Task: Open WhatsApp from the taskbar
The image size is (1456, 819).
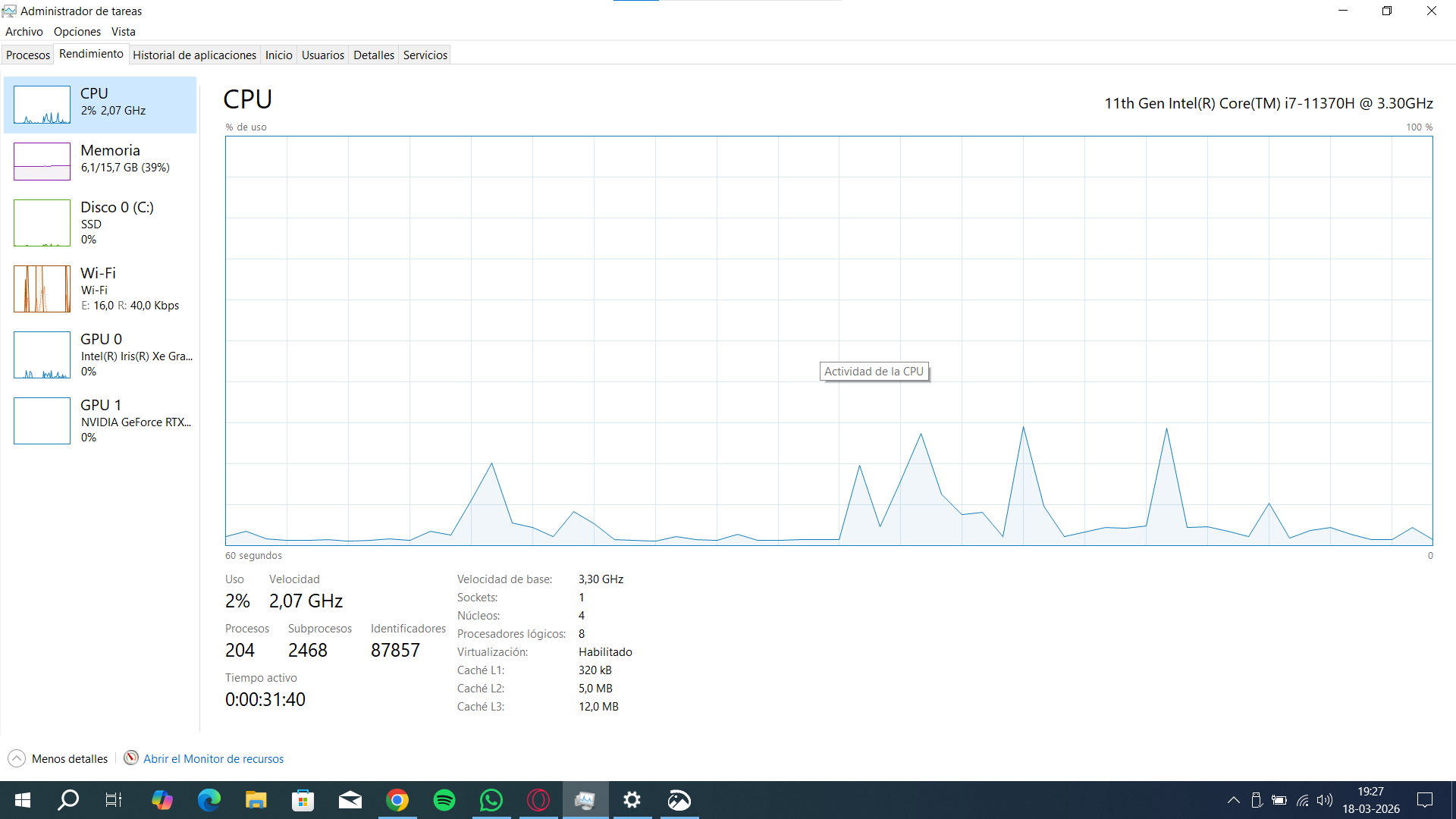Action: click(x=491, y=800)
